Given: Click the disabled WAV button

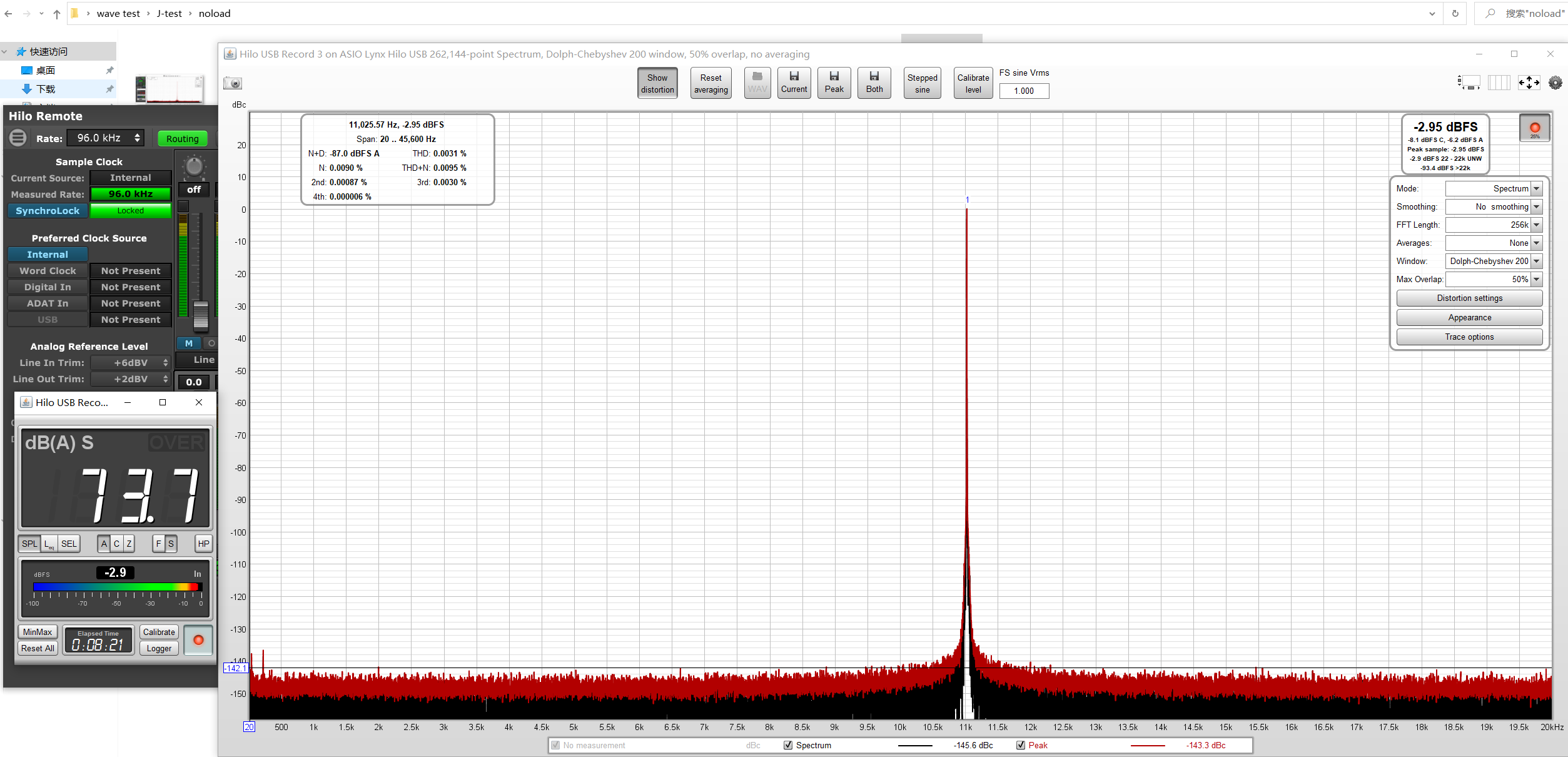Looking at the screenshot, I should coord(757,83).
